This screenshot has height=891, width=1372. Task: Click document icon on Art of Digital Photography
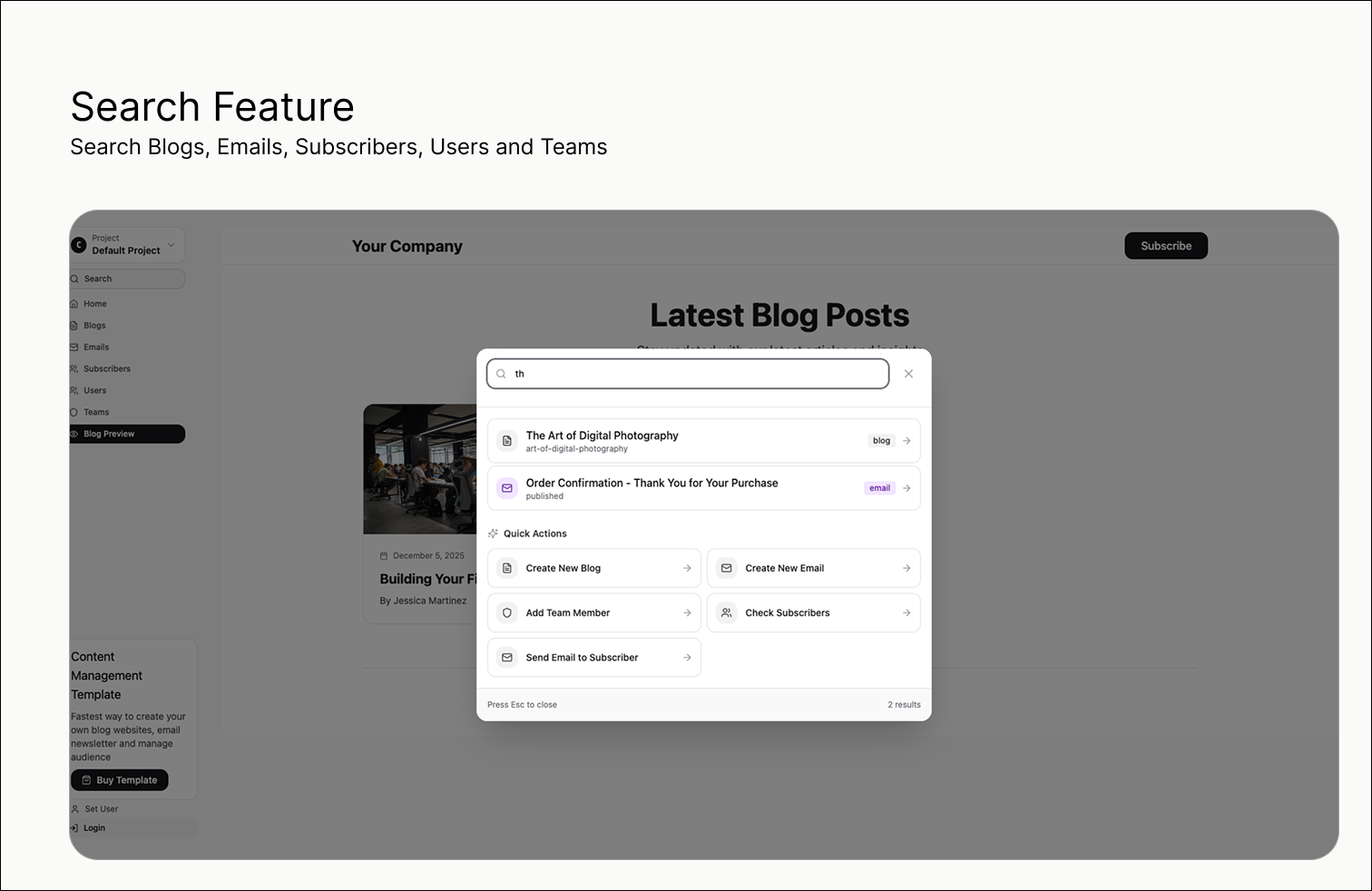point(507,441)
